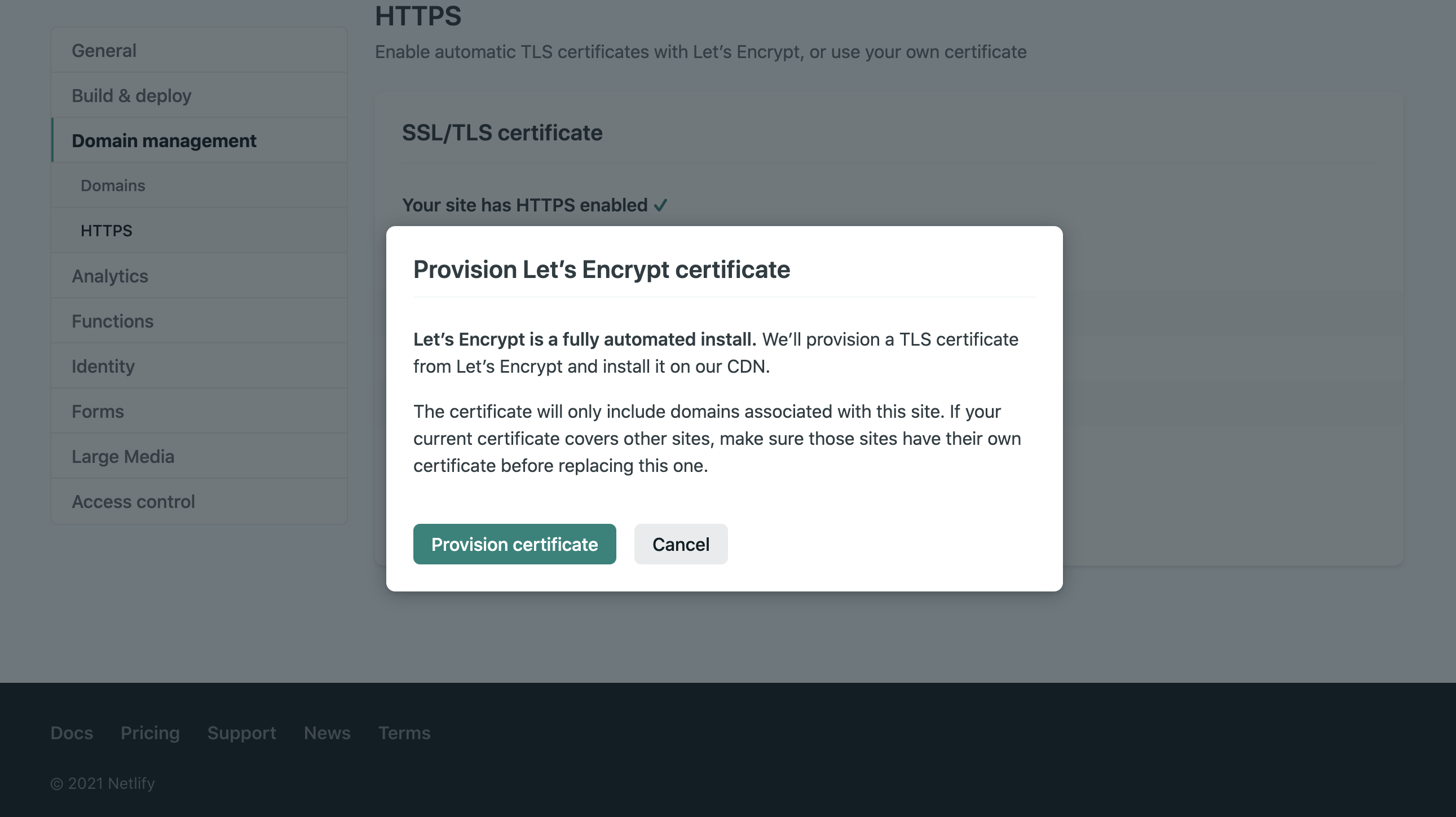Open the Forms section
This screenshot has width=1456, height=817.
point(98,411)
